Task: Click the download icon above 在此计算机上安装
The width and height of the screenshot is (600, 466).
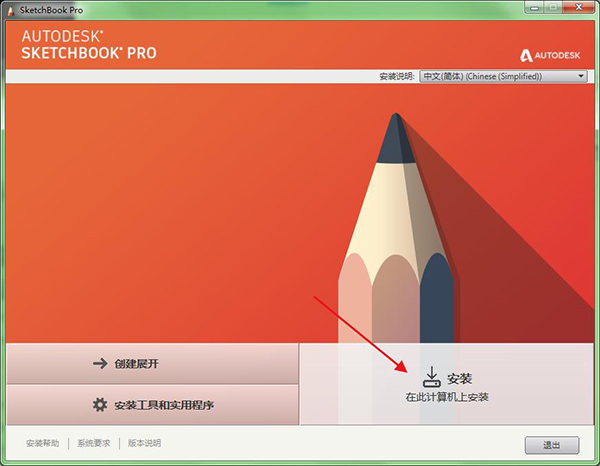Action: coord(431,377)
